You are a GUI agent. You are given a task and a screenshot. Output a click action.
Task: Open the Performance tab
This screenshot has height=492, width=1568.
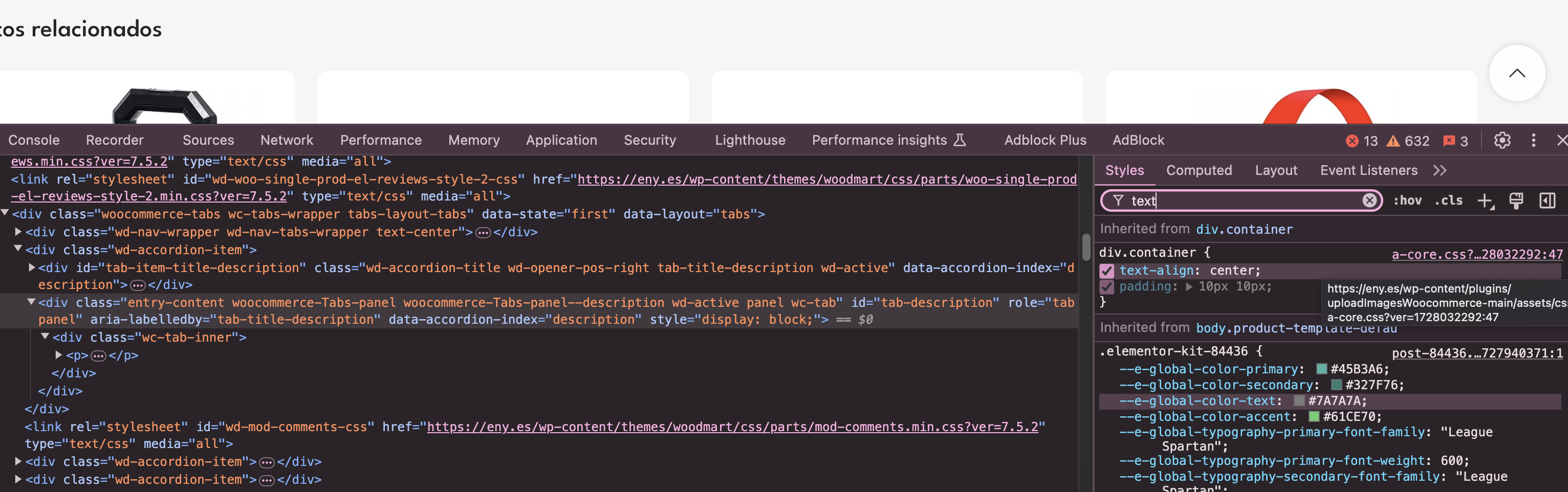[381, 141]
